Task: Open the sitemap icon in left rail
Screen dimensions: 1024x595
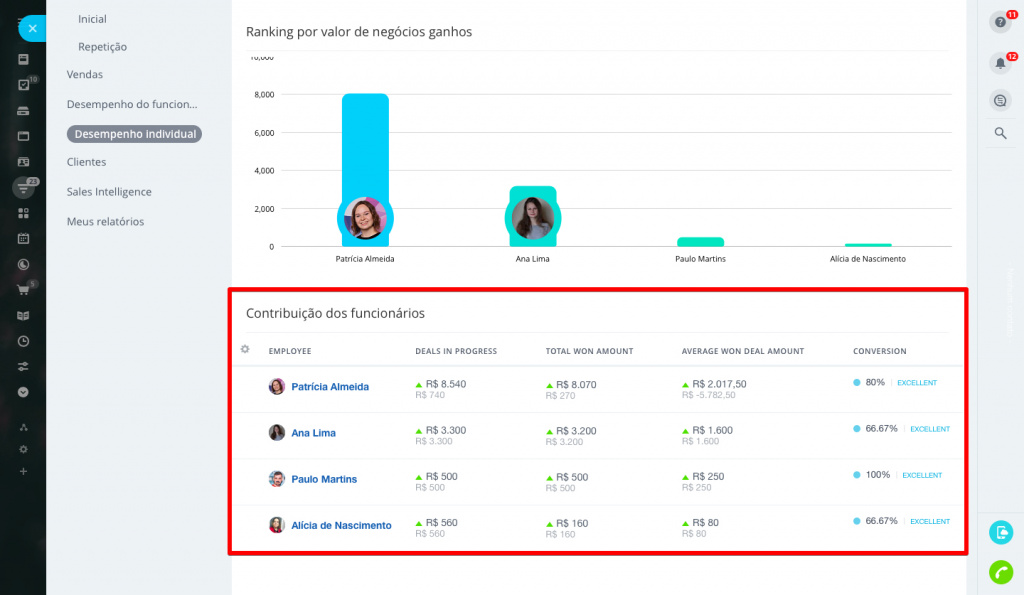Action: coord(24,428)
